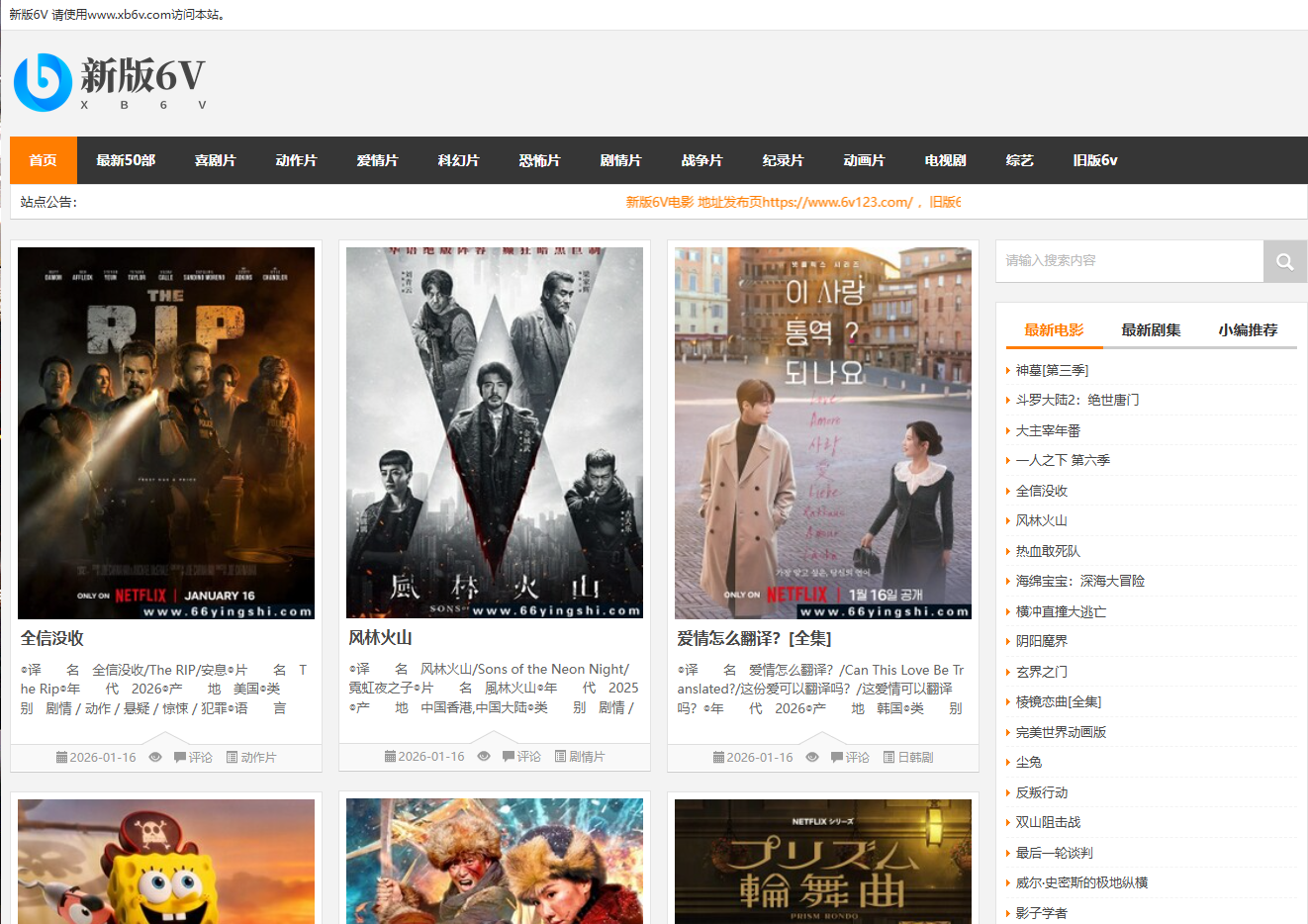1308x924 pixels.
Task: Open the 全信没收 movie title link
Action: point(52,638)
